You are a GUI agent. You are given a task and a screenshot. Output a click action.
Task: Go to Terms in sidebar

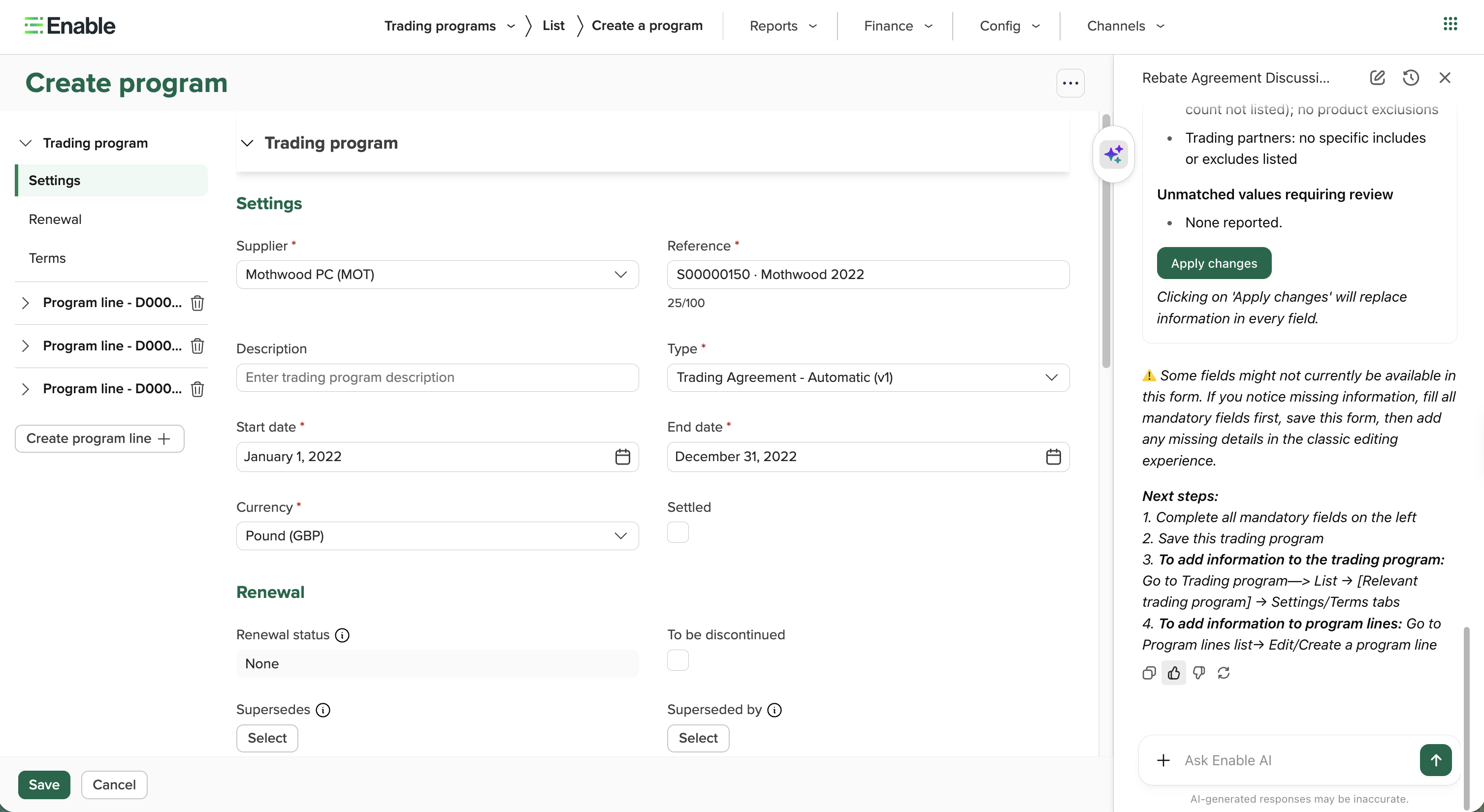47,258
